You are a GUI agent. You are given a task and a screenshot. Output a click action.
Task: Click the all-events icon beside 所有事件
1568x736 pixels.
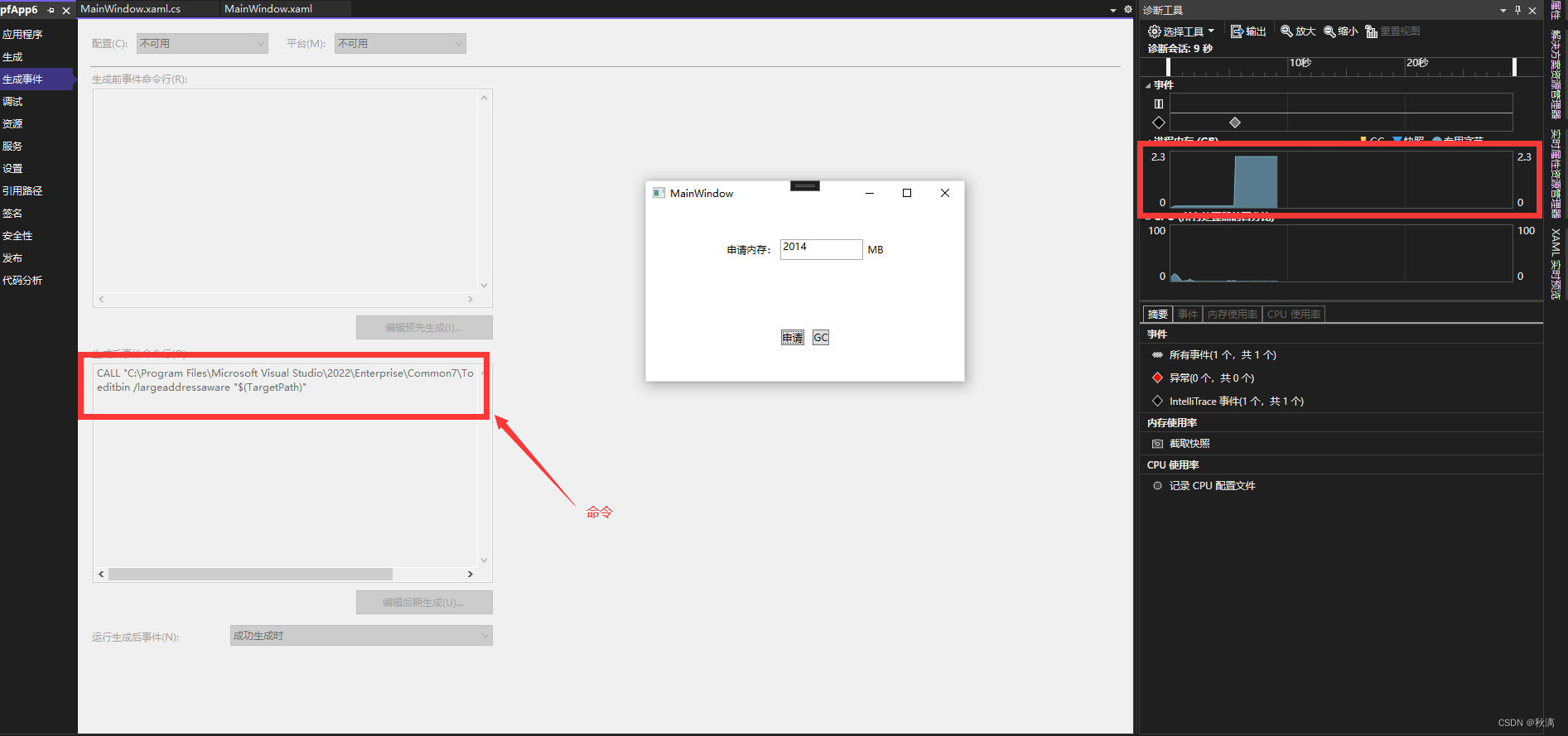coord(1158,355)
